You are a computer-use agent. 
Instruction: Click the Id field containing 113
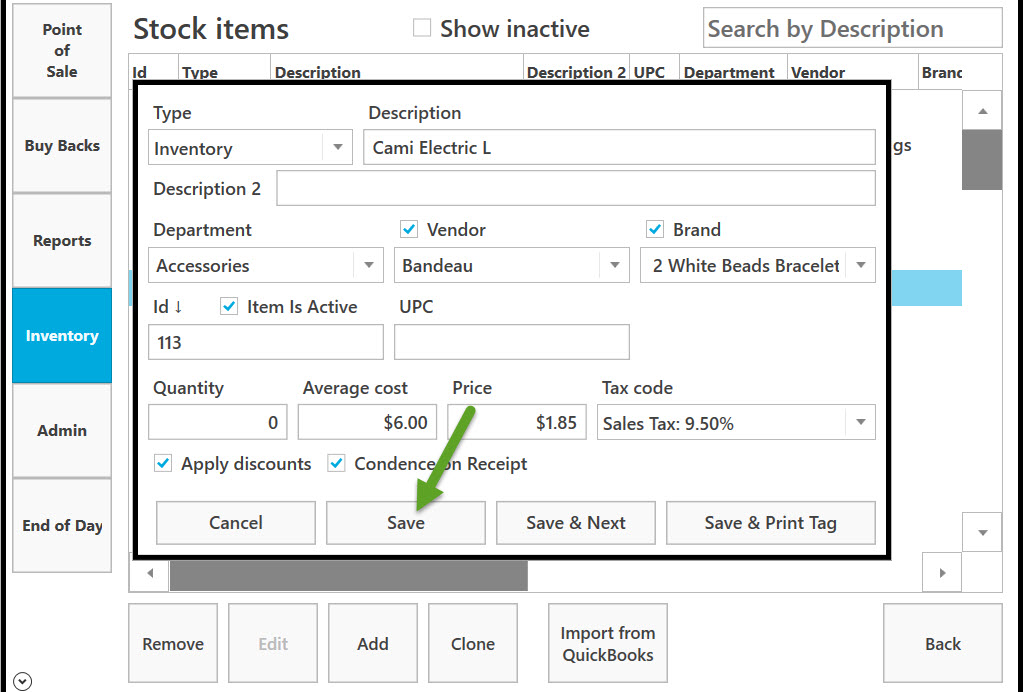point(266,342)
